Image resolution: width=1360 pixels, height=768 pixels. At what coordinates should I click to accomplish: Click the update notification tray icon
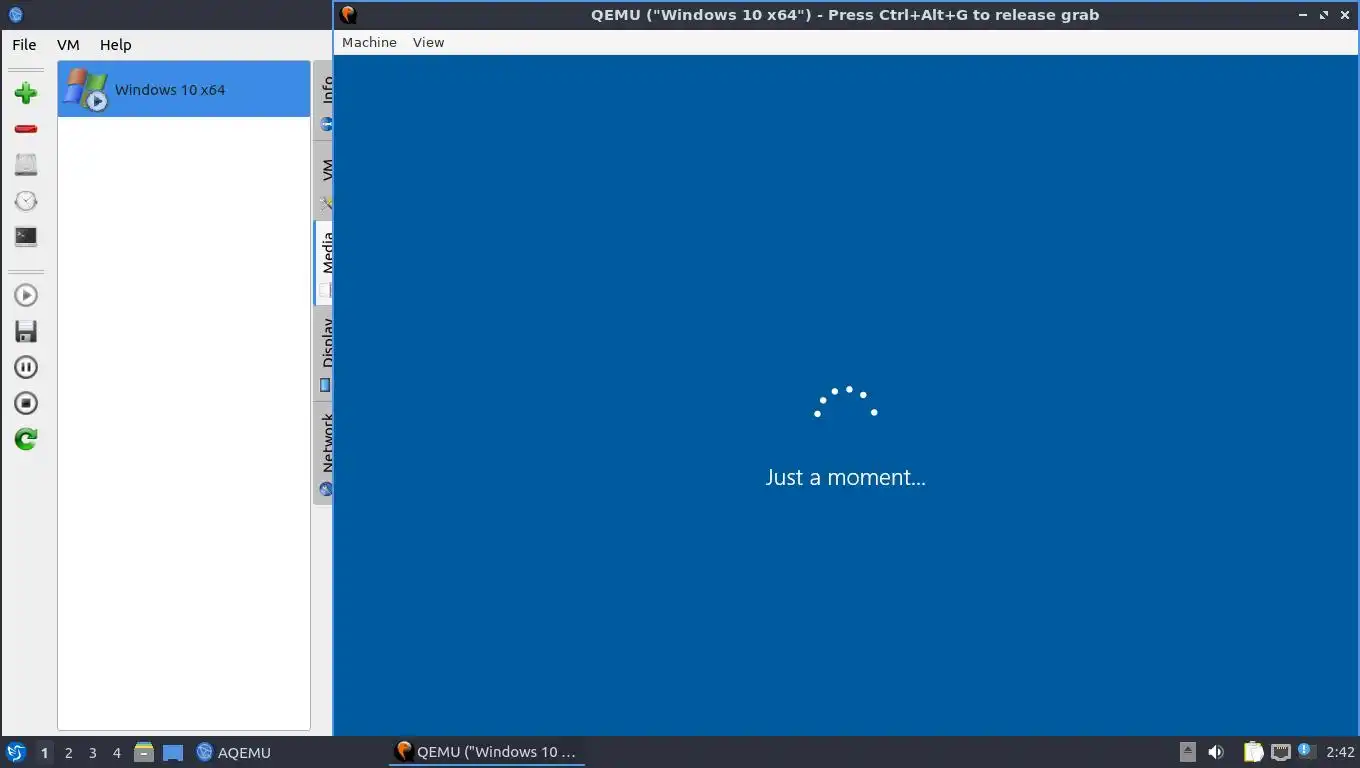point(1306,751)
